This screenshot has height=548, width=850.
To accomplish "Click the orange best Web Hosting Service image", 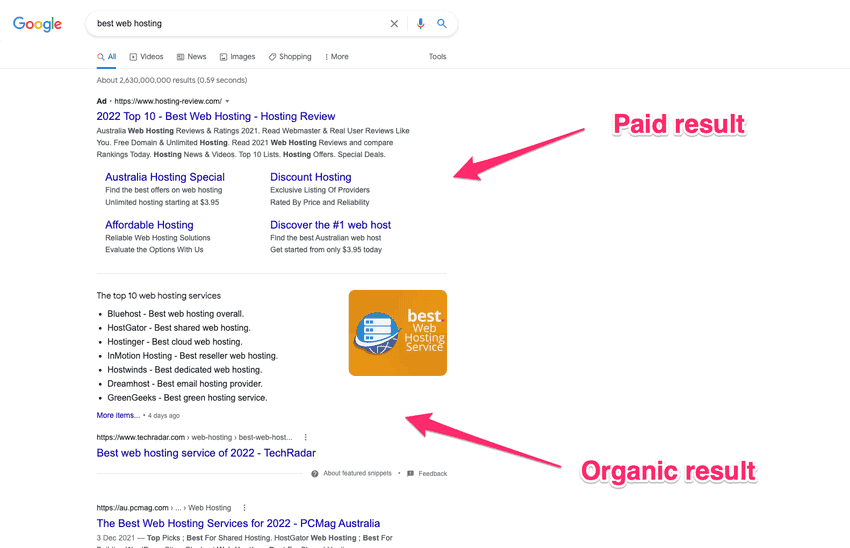I will pos(398,333).
